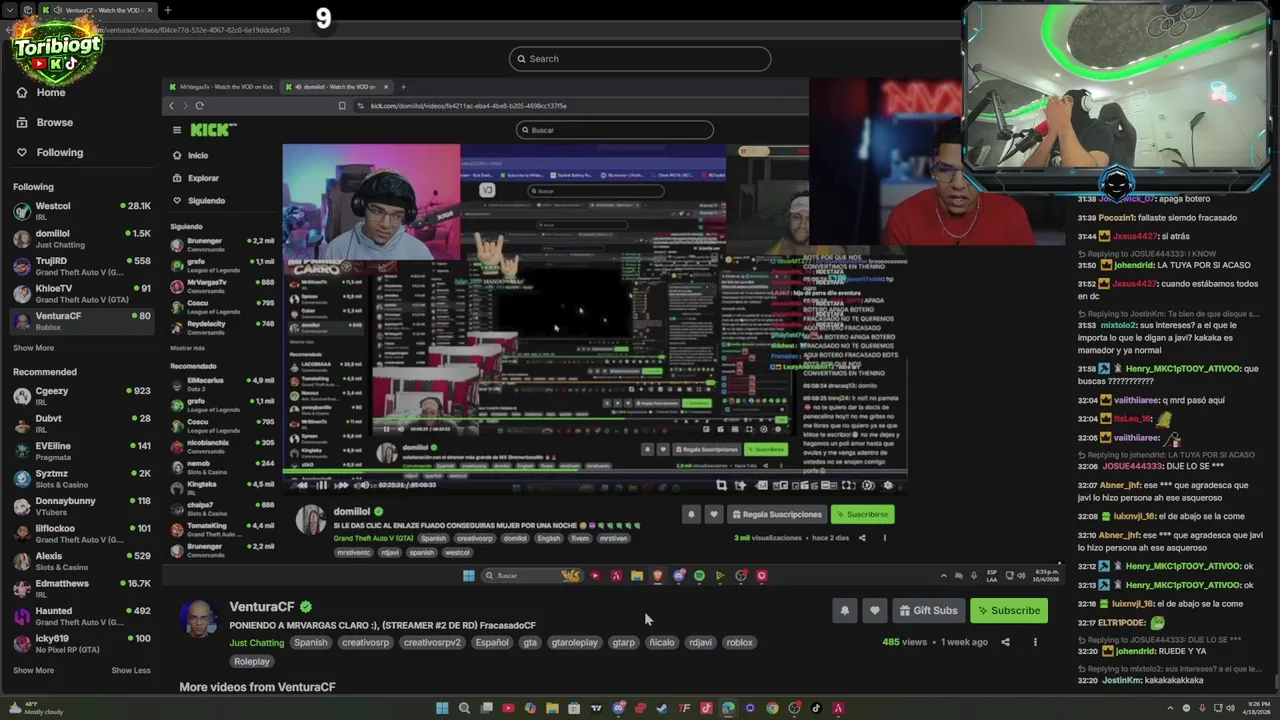The width and height of the screenshot is (1280, 720).
Task: Select the Español tag
Action: coord(492,643)
